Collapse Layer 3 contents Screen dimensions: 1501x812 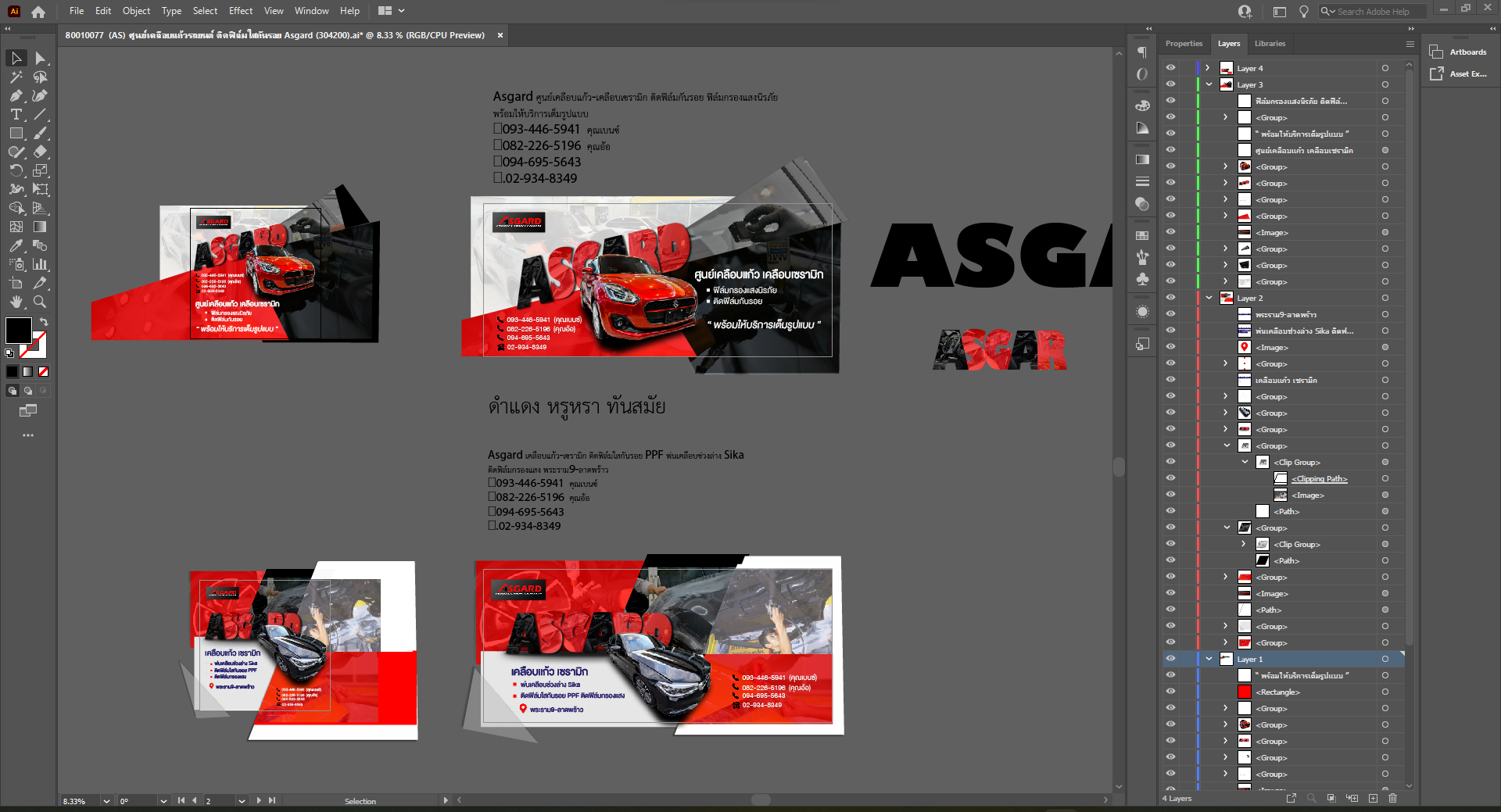pyautogui.click(x=1209, y=84)
